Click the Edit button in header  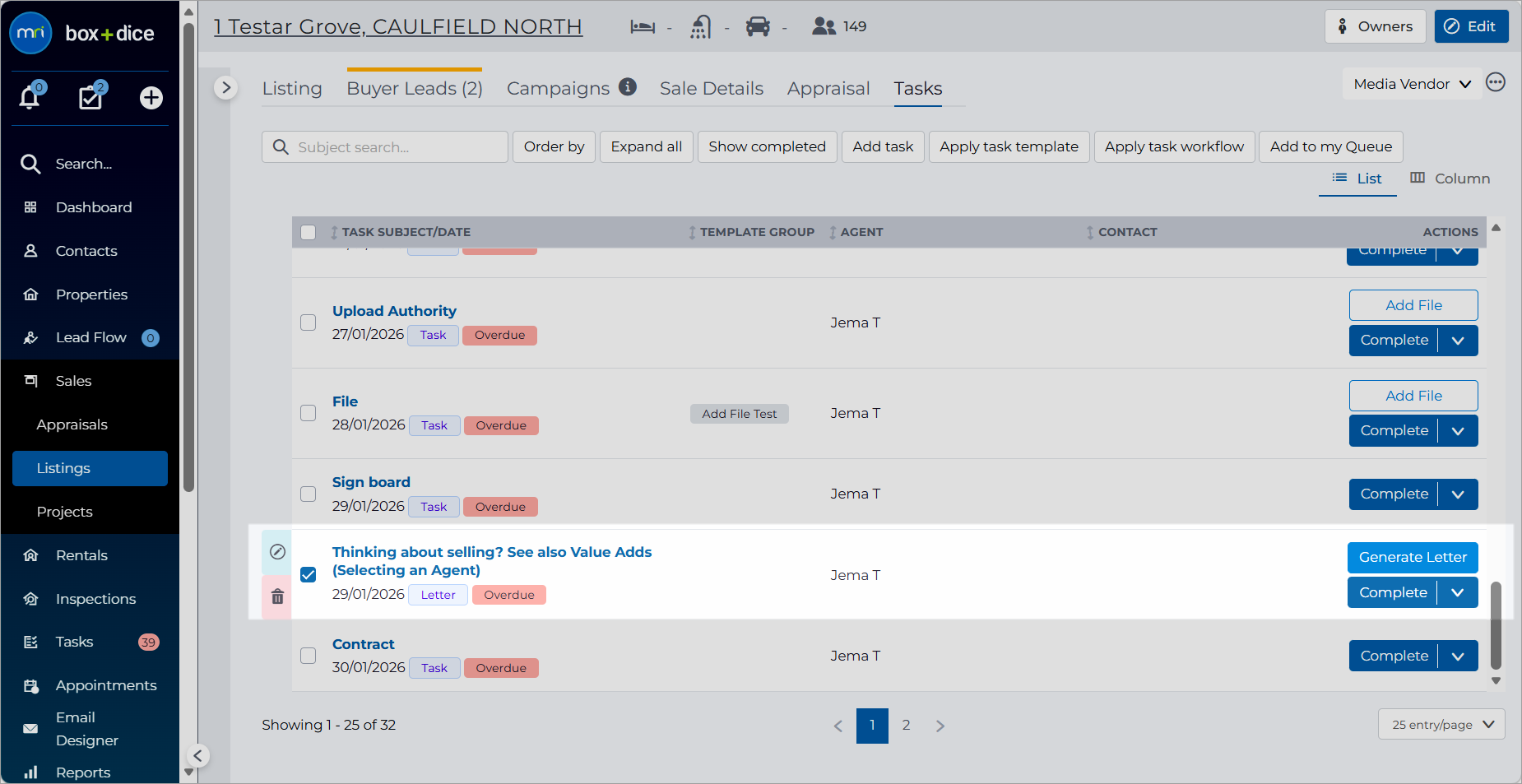tap(1471, 26)
